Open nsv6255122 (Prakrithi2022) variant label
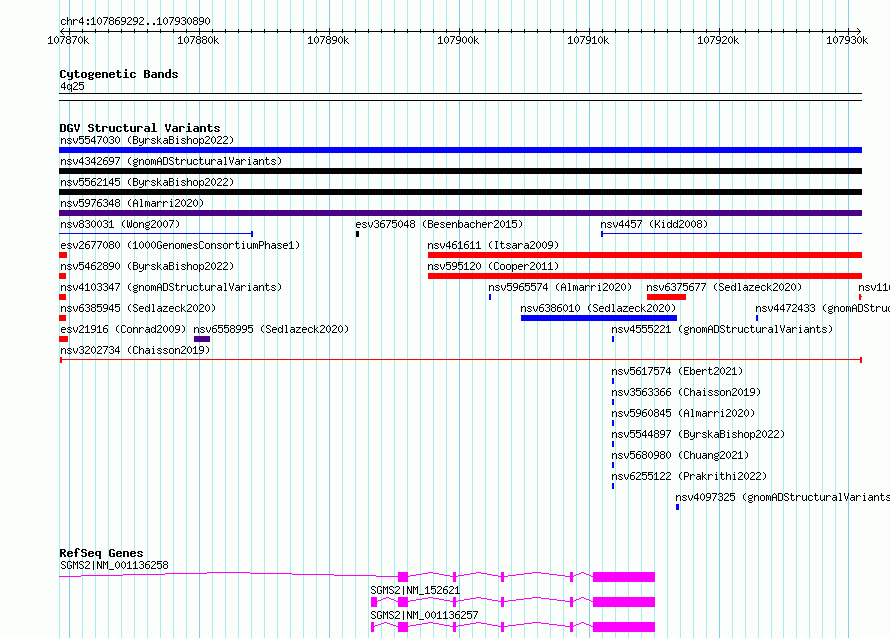This screenshot has width=890, height=638. tap(689, 476)
